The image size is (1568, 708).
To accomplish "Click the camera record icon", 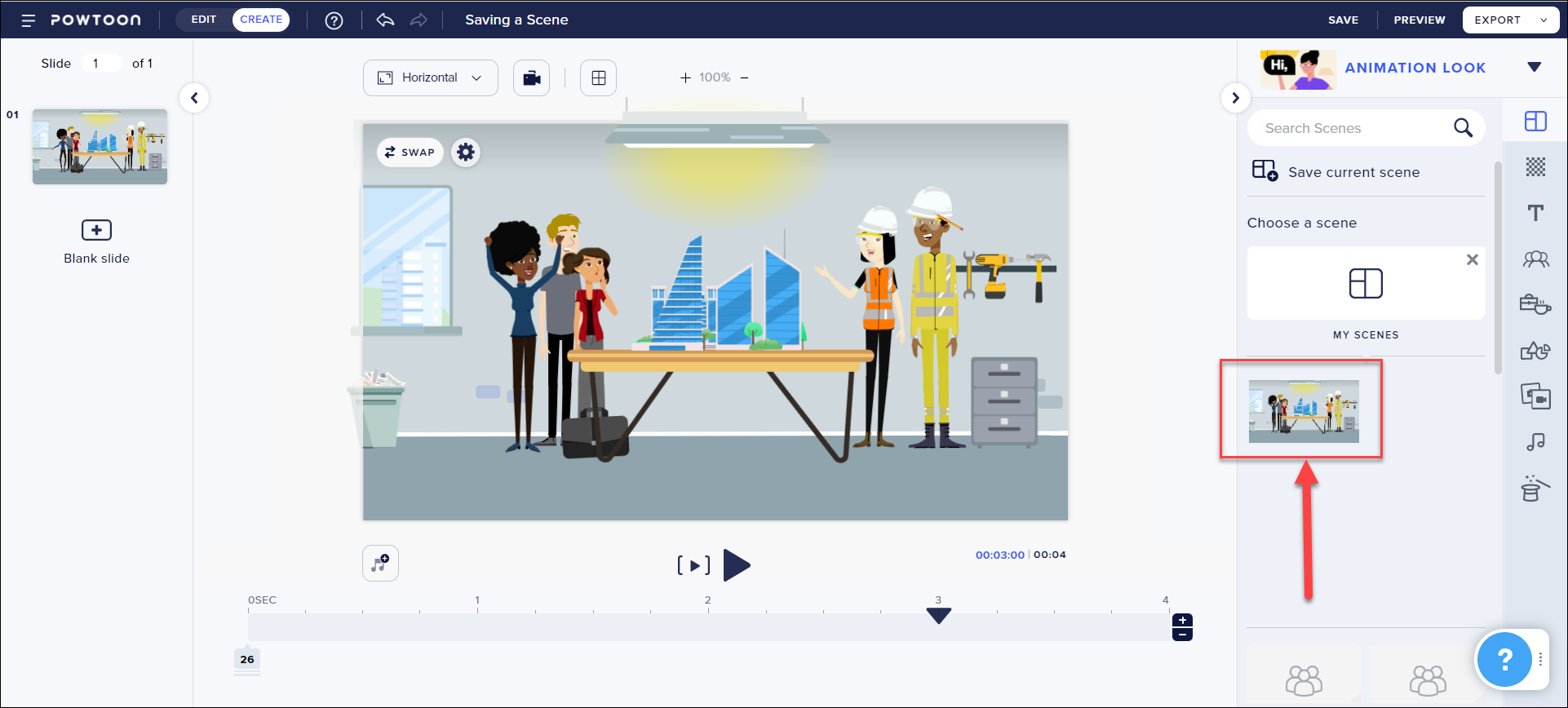I will coord(531,78).
